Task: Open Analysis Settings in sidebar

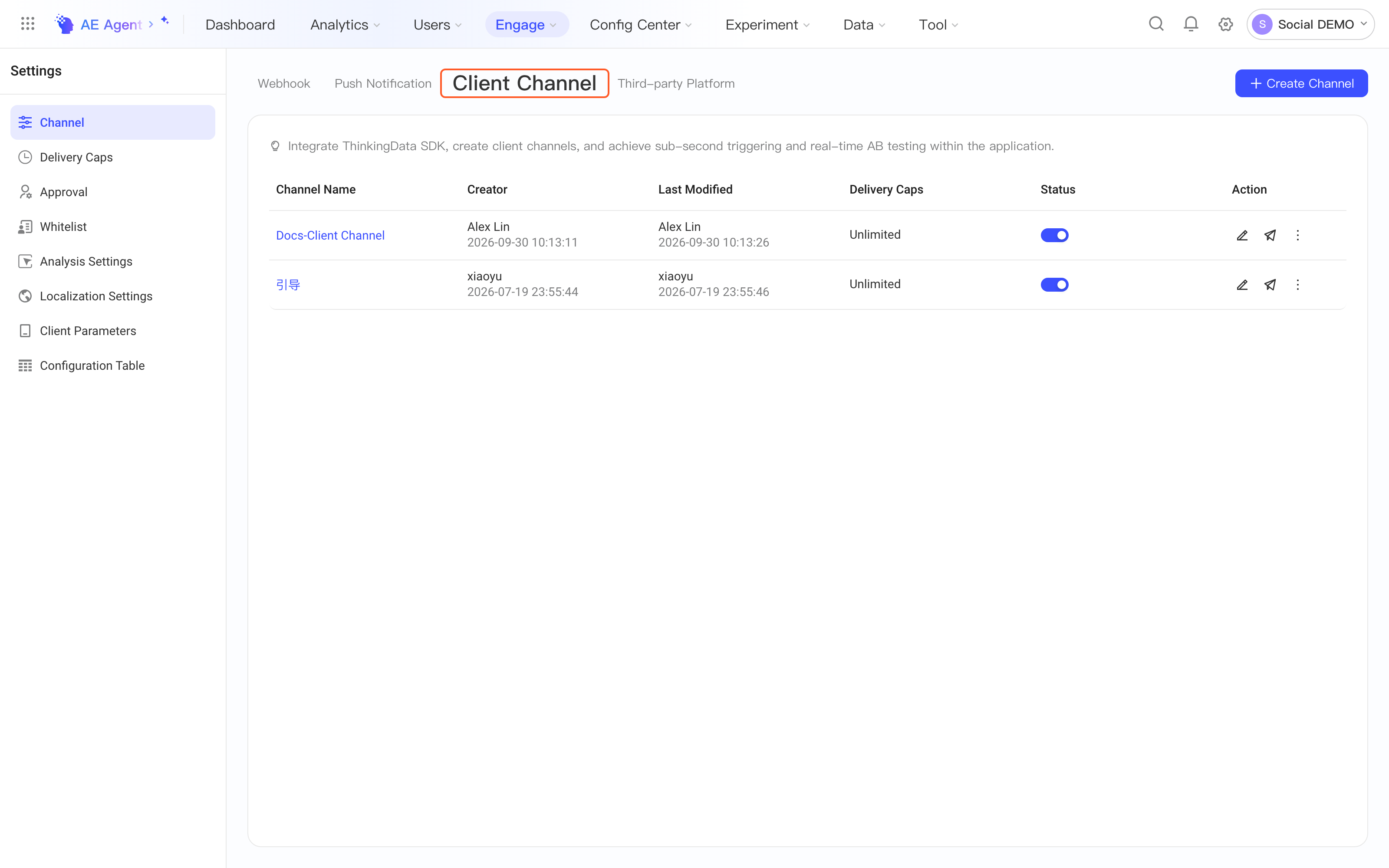Action: [112, 261]
